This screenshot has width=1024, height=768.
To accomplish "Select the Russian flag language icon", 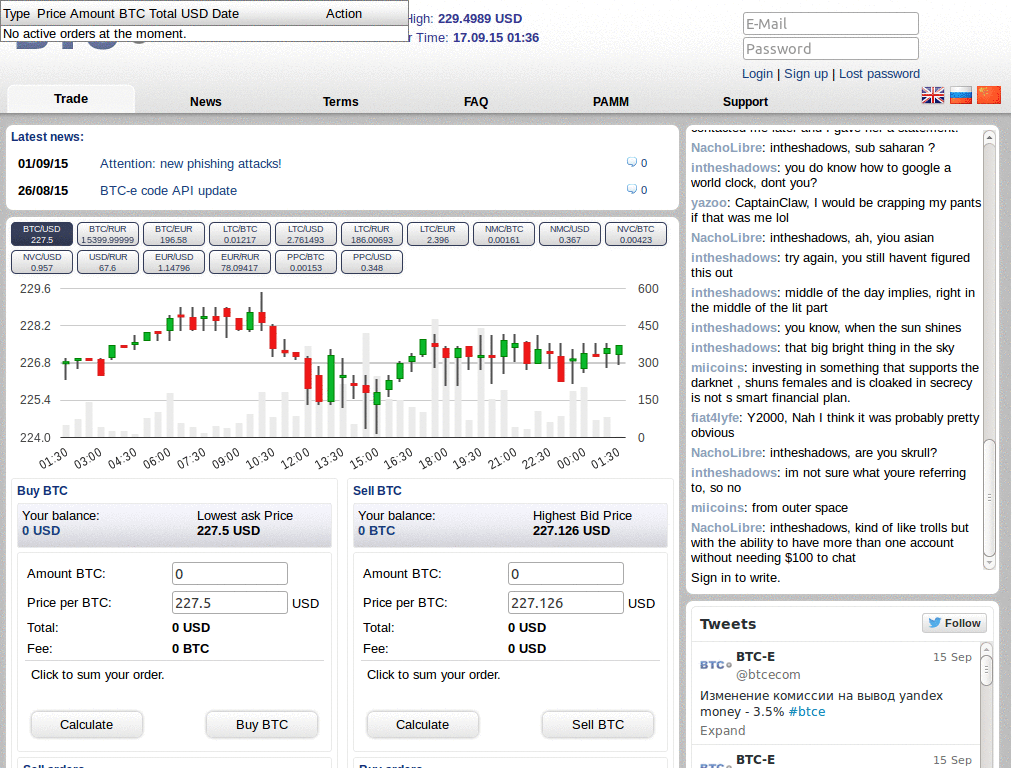I will [x=961, y=95].
